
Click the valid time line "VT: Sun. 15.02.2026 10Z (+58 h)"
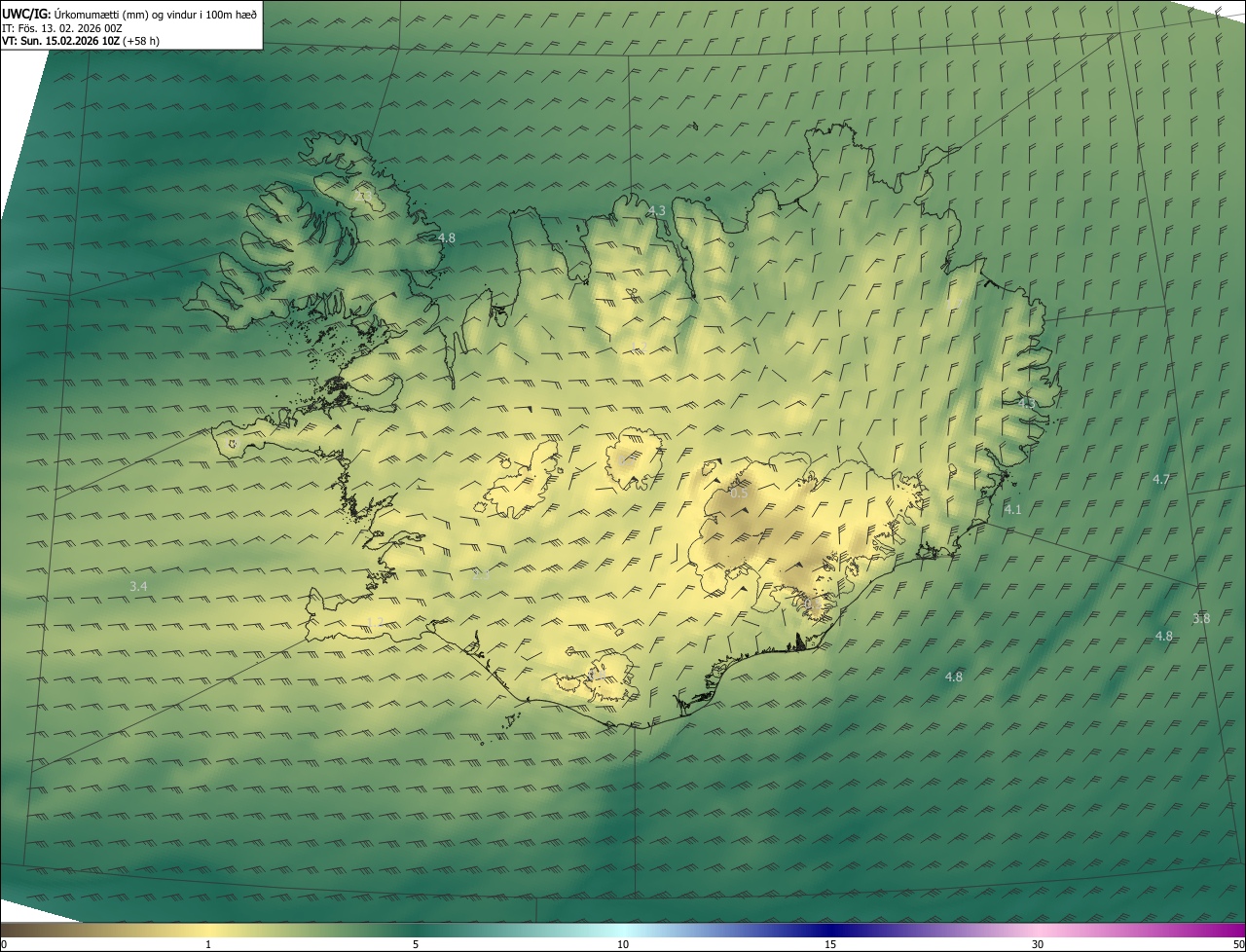pyautogui.click(x=82, y=41)
